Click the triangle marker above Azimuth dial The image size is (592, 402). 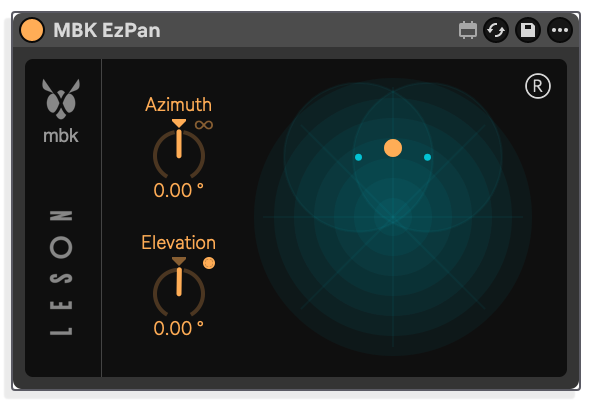point(179,123)
